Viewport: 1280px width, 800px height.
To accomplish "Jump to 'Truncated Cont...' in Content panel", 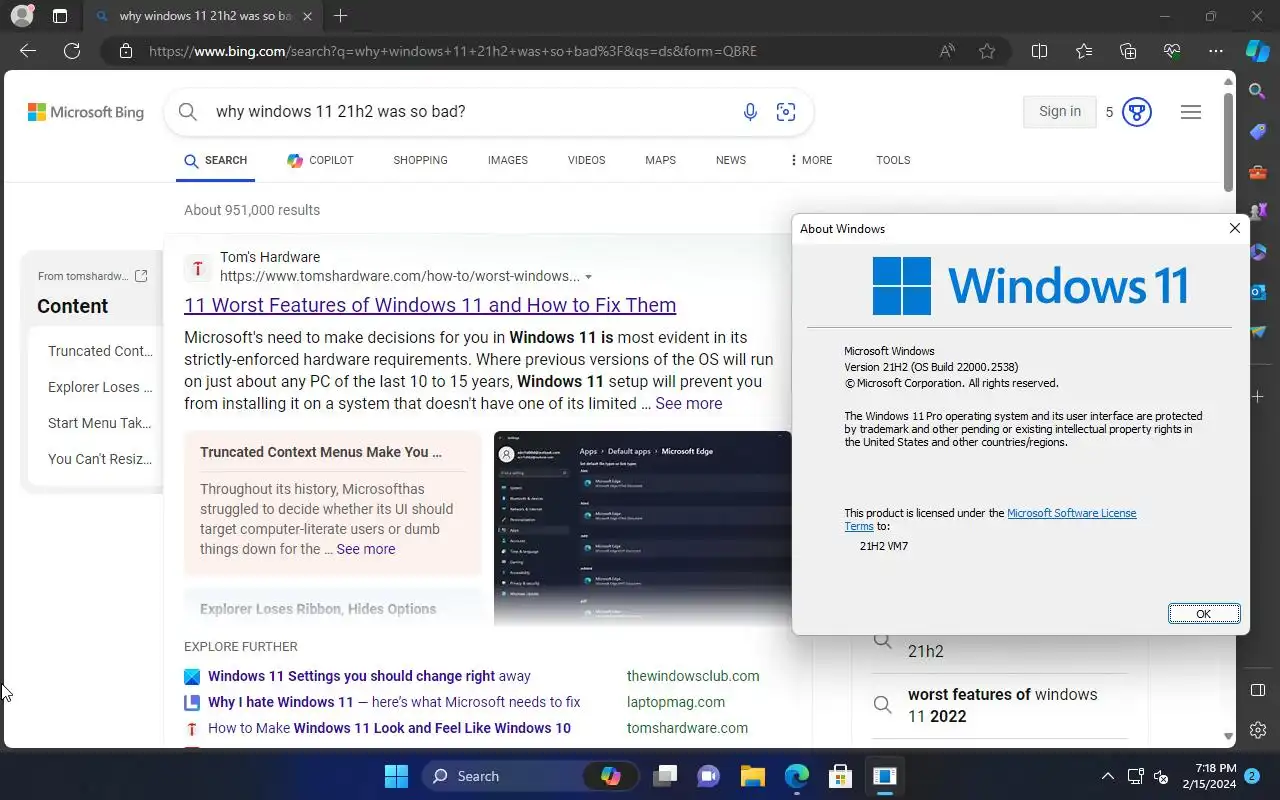I will tap(100, 351).
